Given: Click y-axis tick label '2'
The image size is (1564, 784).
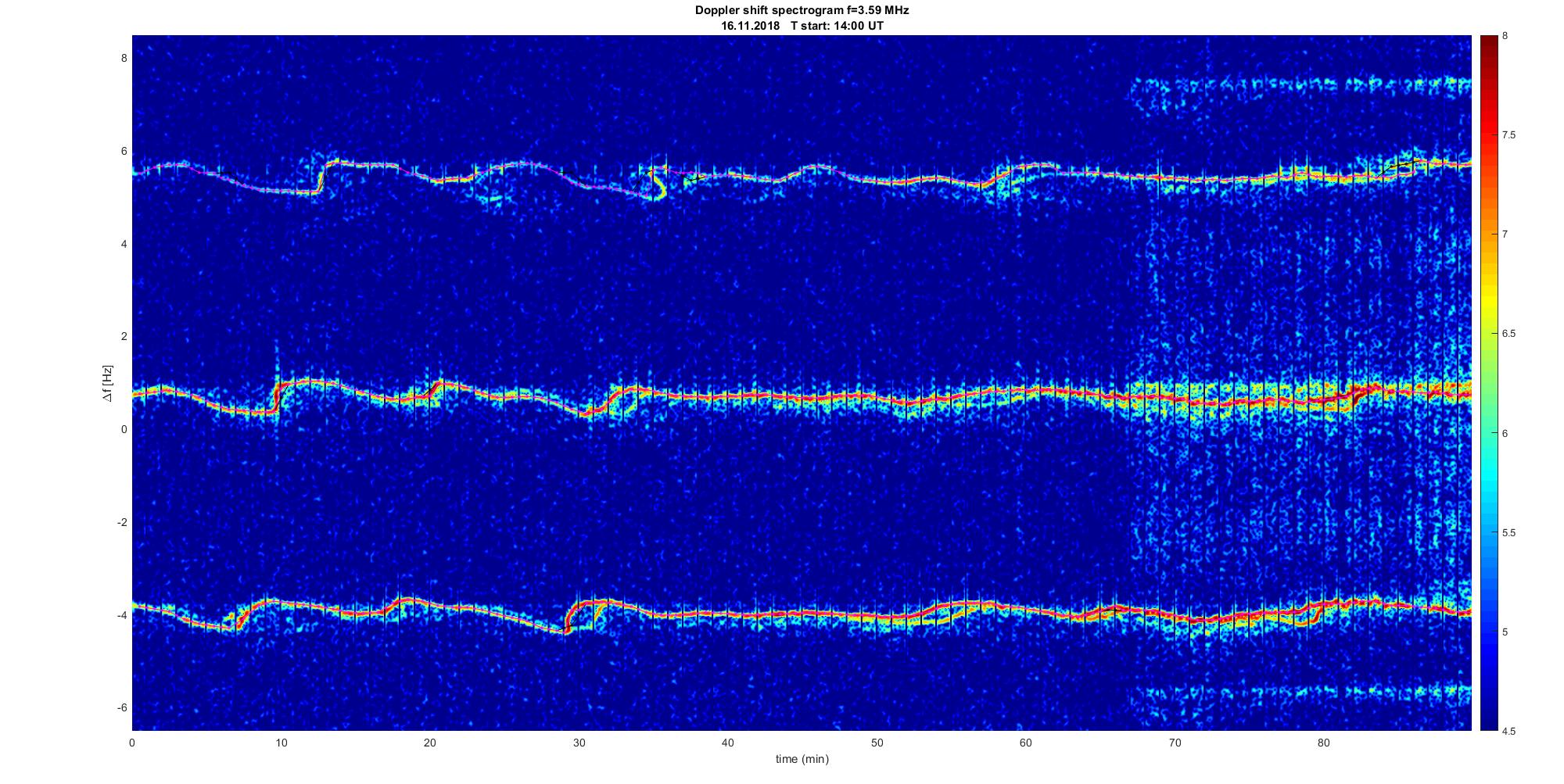Looking at the screenshot, I should click(x=124, y=337).
